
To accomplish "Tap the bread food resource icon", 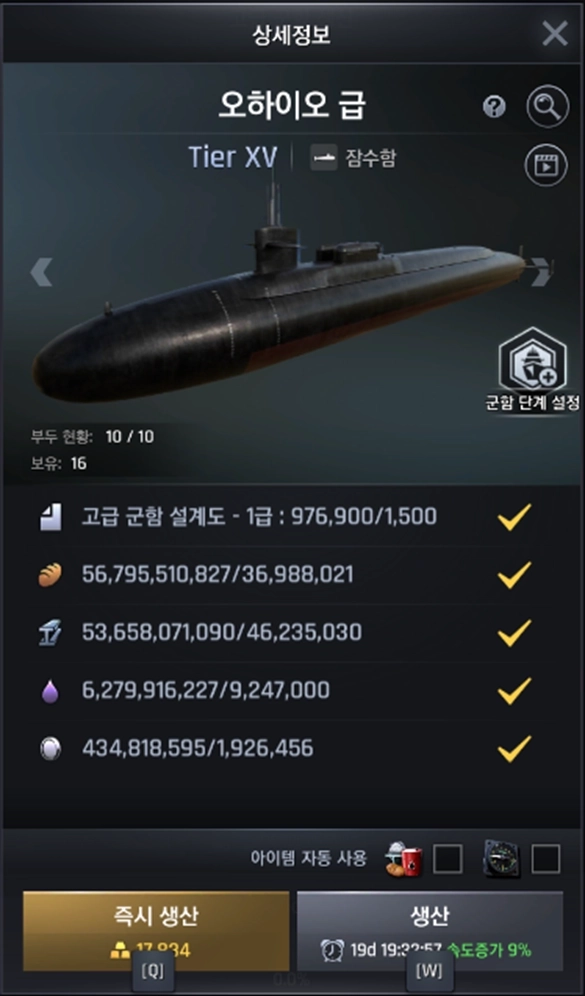I will (x=50, y=575).
